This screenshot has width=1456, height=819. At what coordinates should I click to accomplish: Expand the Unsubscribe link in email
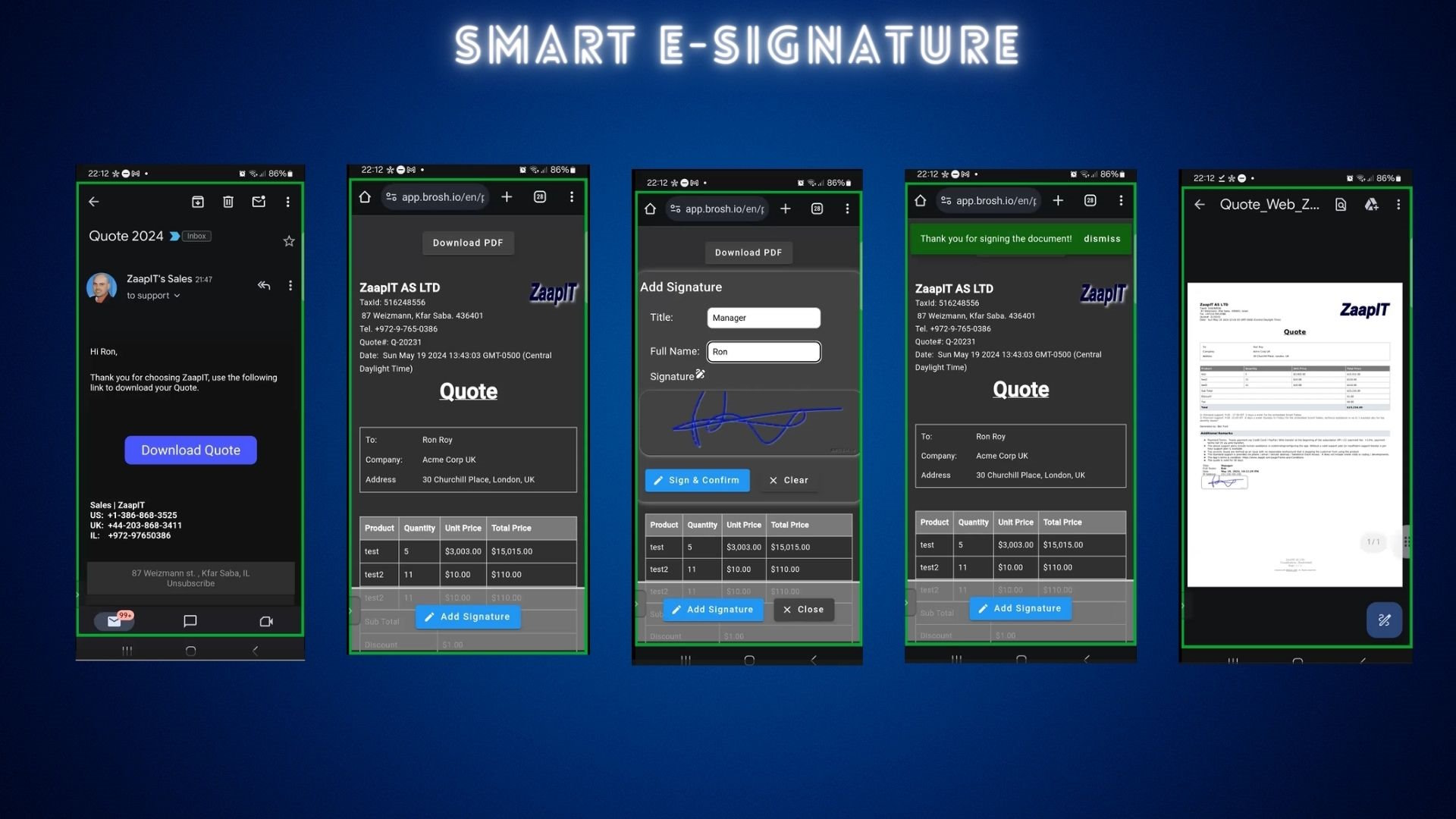pos(190,584)
